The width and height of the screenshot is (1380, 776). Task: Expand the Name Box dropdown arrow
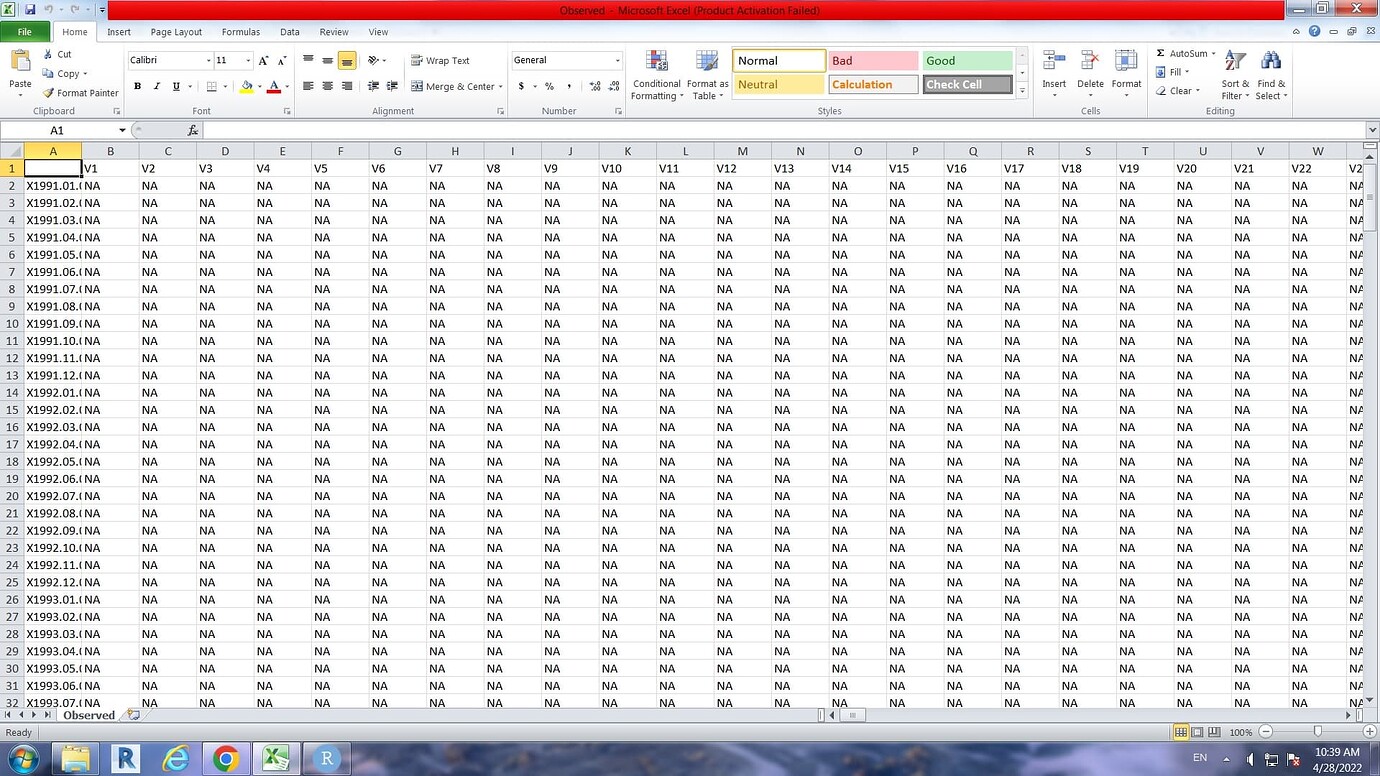[x=122, y=130]
